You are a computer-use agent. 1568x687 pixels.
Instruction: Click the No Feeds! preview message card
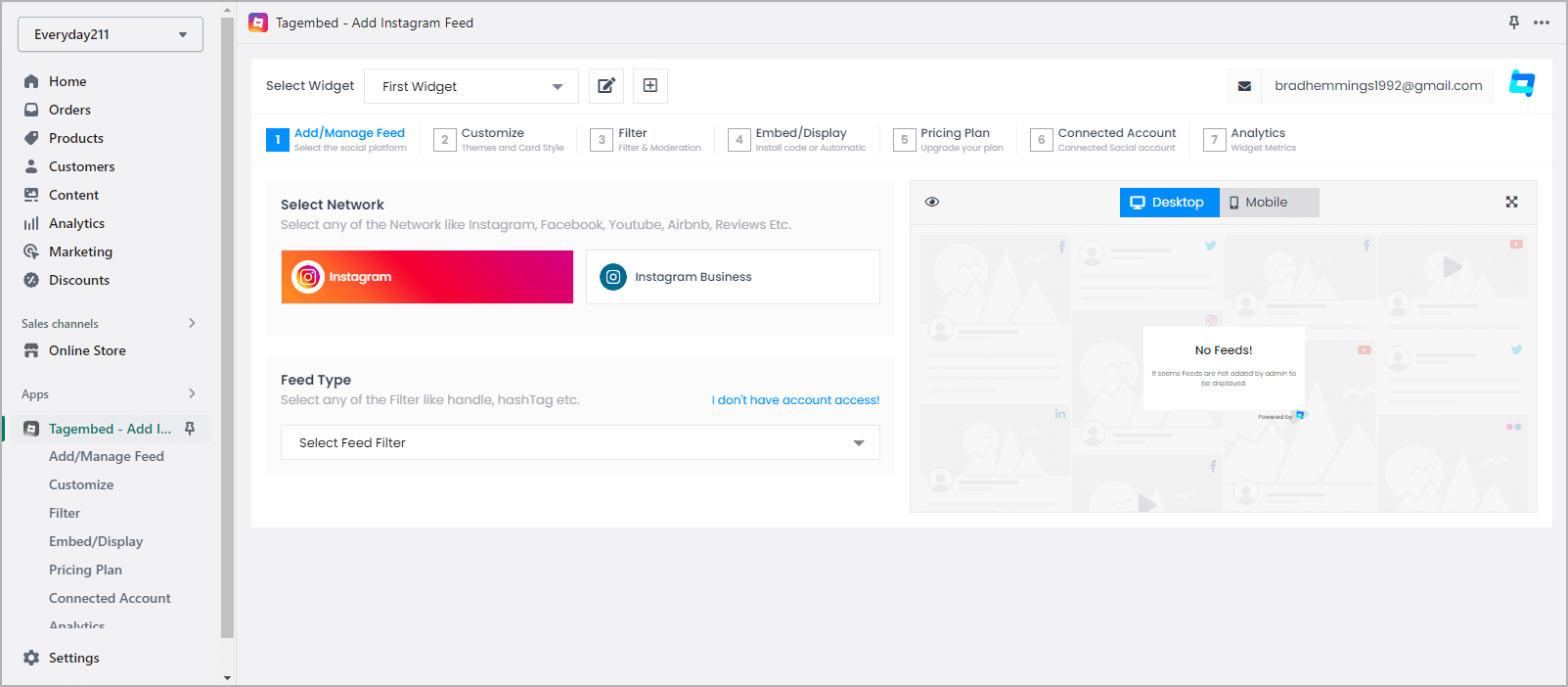click(x=1224, y=368)
